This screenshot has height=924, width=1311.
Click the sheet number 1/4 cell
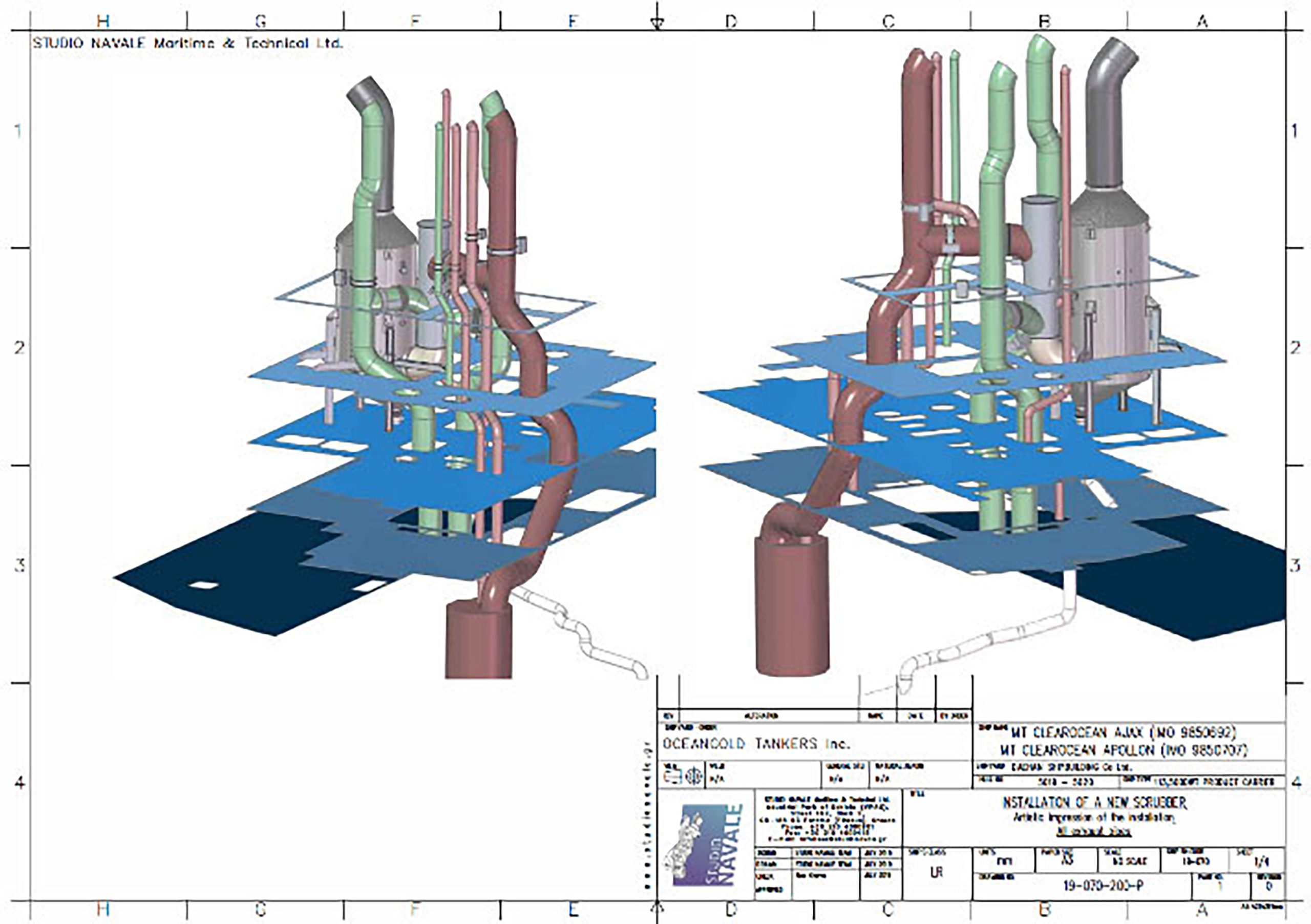(1261, 863)
